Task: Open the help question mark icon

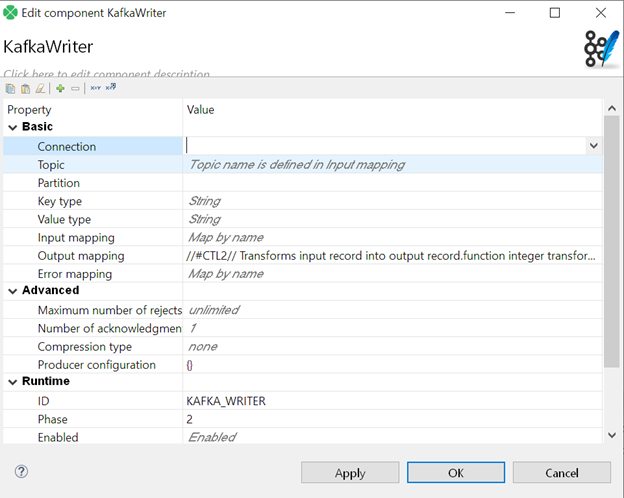Action: (21, 471)
